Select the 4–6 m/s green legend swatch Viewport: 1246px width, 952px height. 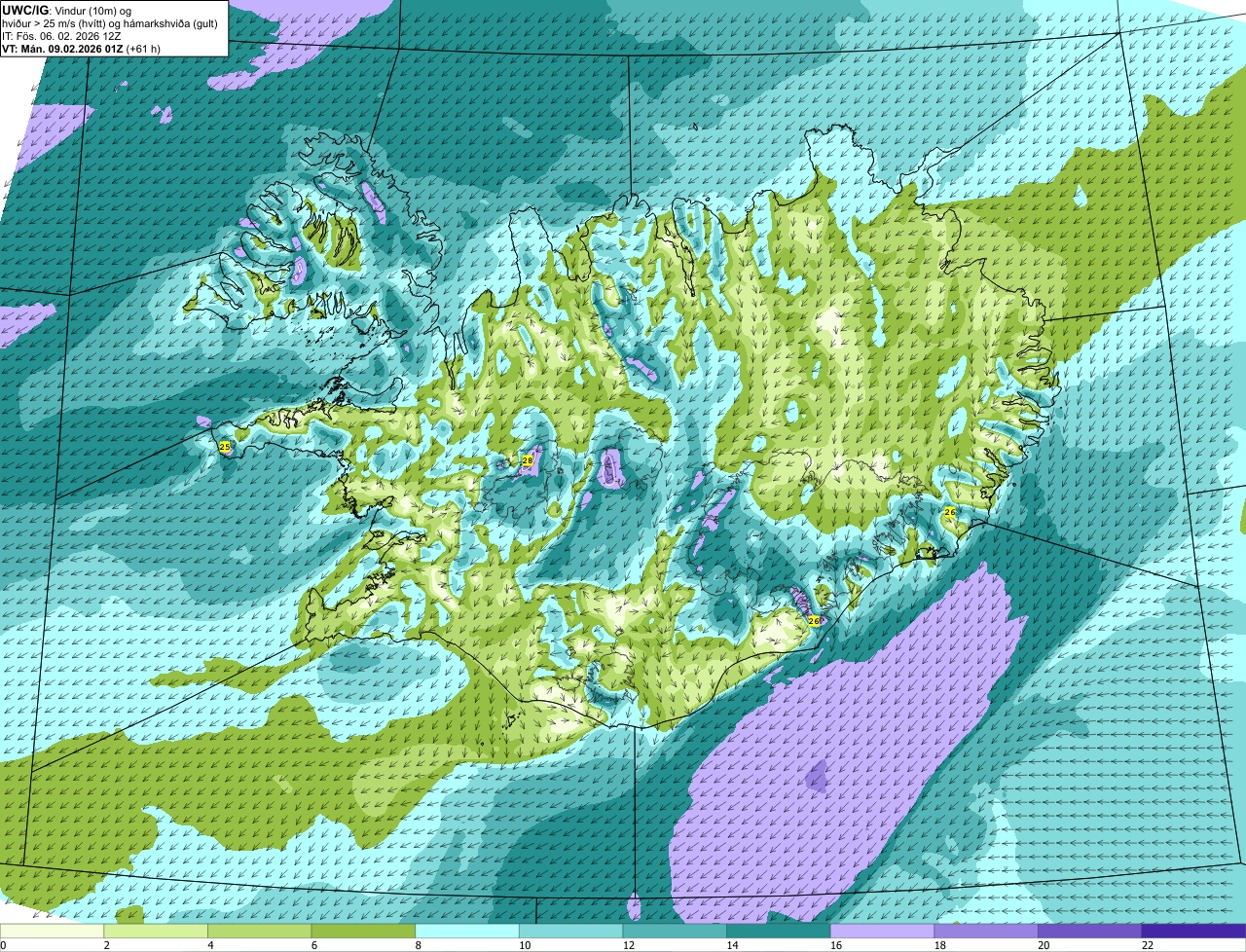click(x=260, y=931)
